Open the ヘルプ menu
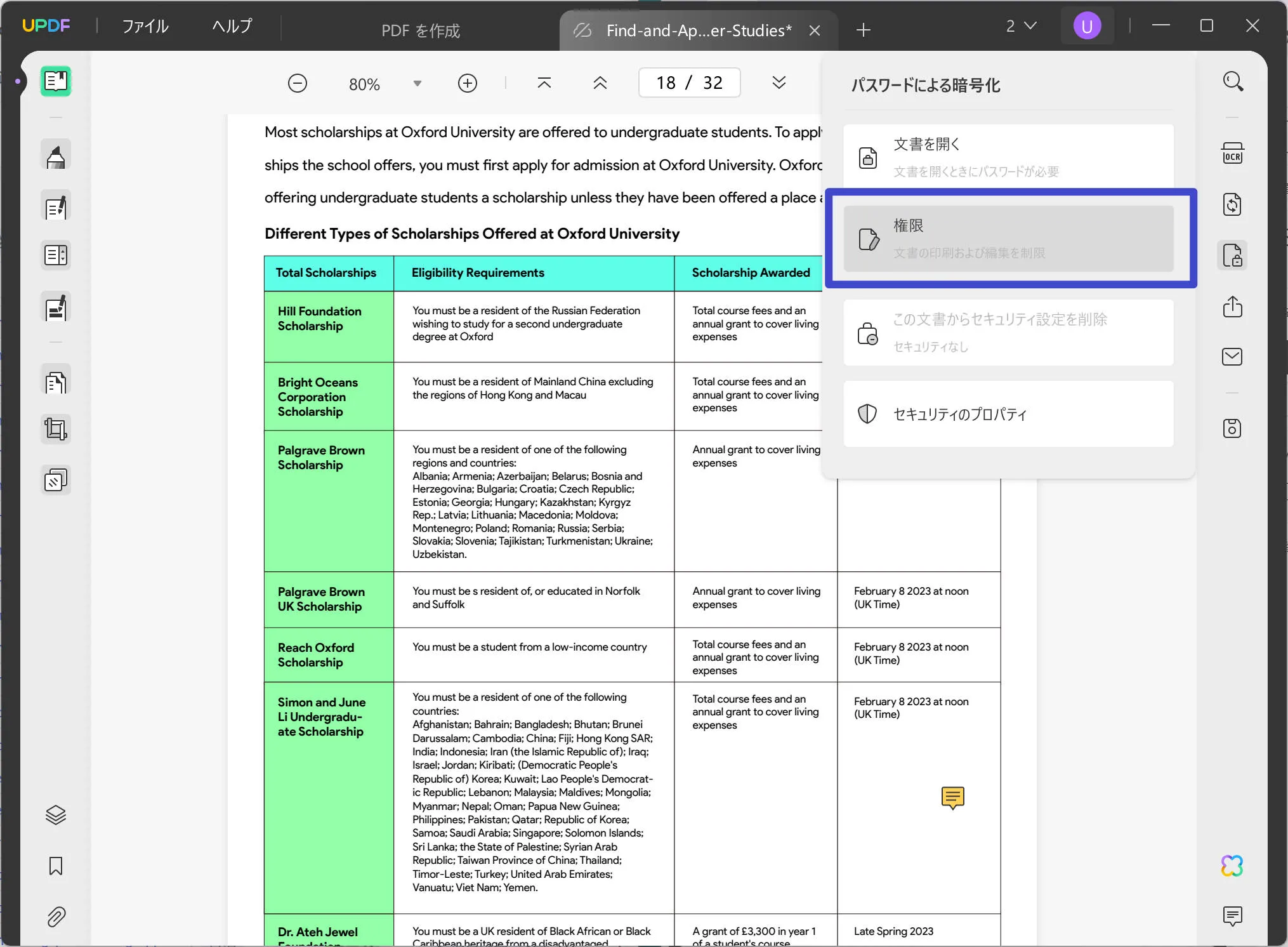The image size is (1288, 947). (x=232, y=26)
